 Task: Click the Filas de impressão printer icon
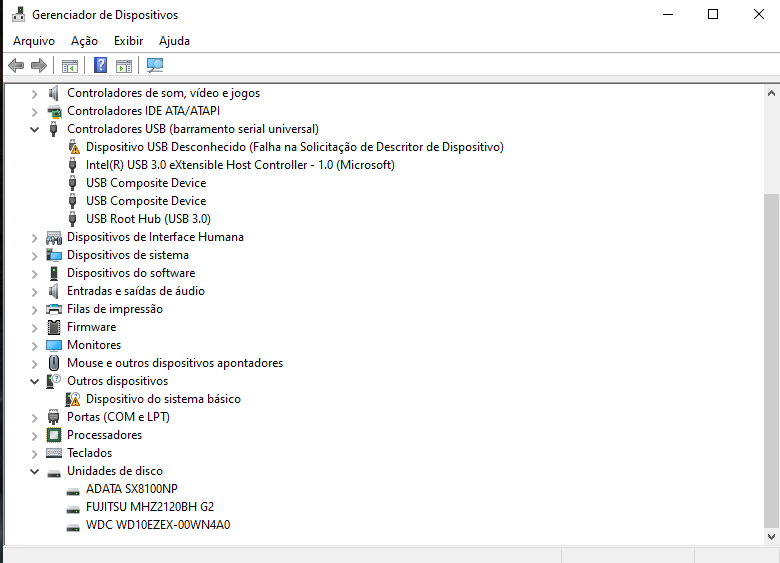pos(54,309)
